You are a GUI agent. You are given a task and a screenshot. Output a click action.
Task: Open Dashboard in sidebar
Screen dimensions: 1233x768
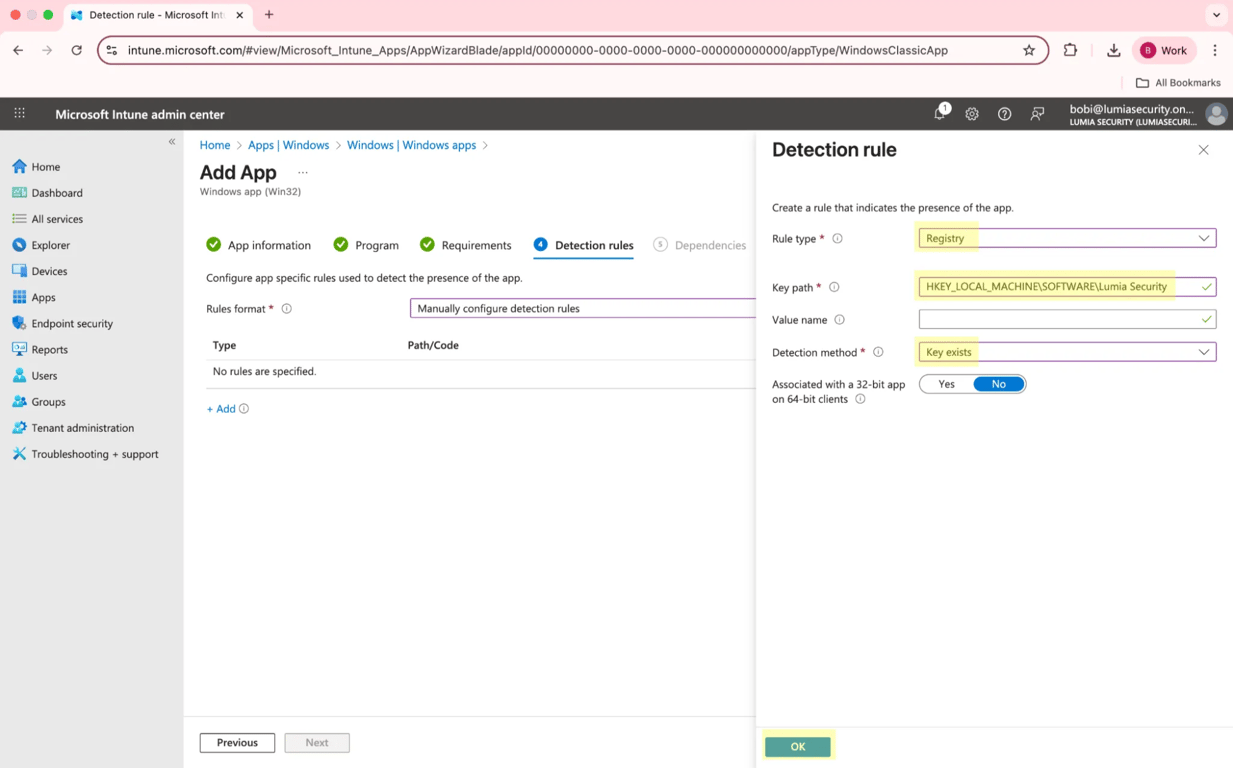pos(57,193)
